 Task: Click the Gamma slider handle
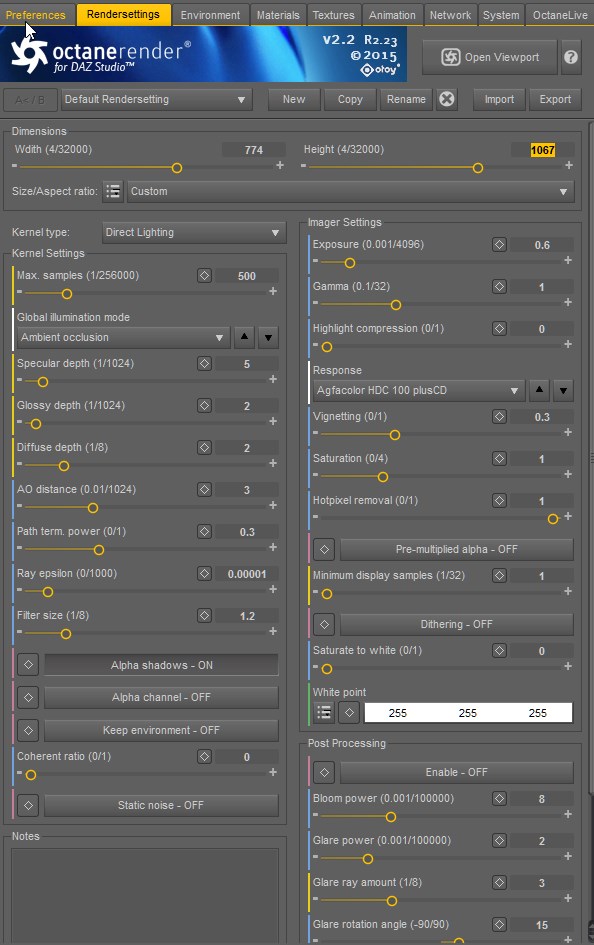click(396, 305)
